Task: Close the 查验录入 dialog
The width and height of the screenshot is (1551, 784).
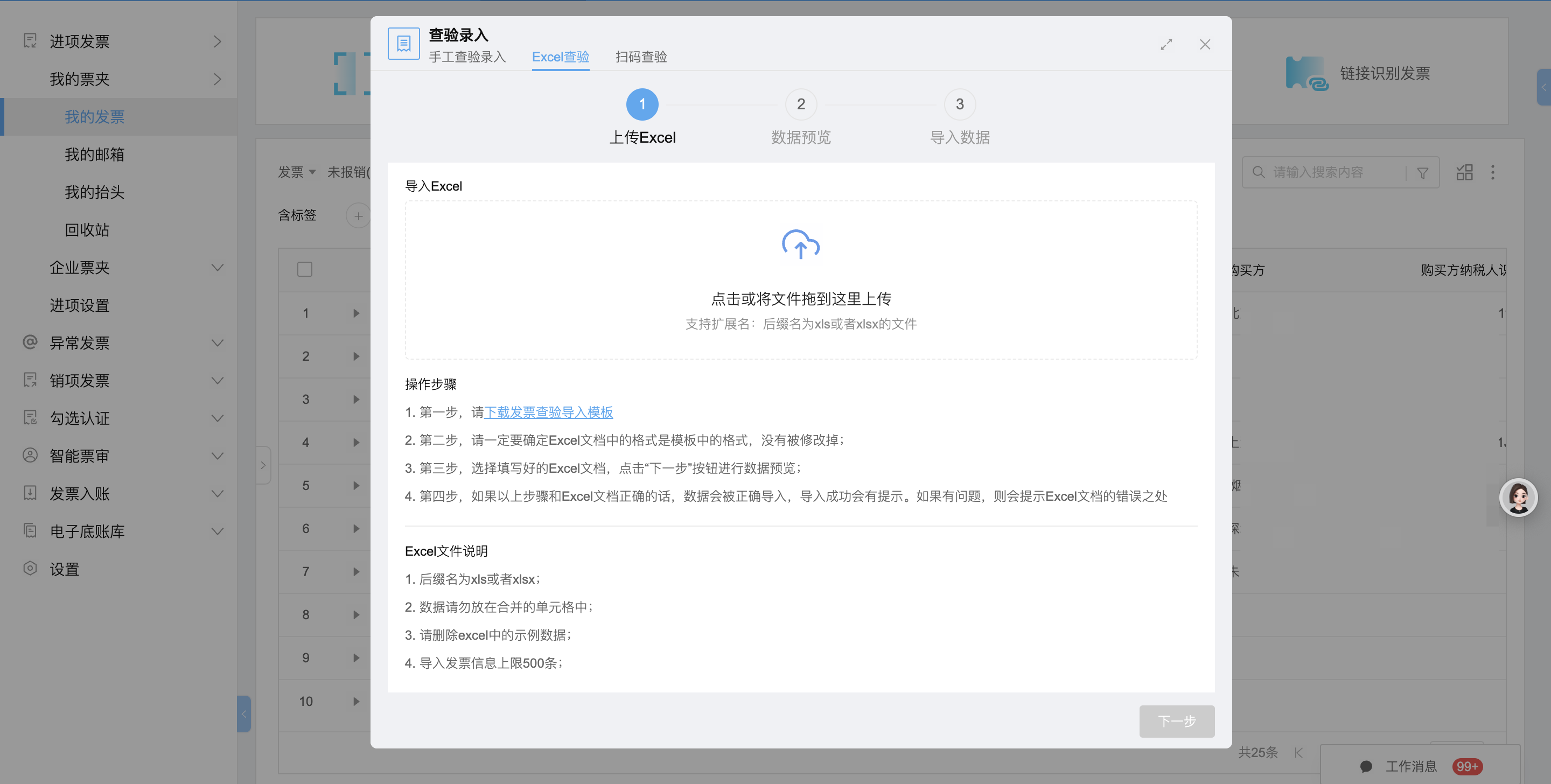Action: [1205, 45]
